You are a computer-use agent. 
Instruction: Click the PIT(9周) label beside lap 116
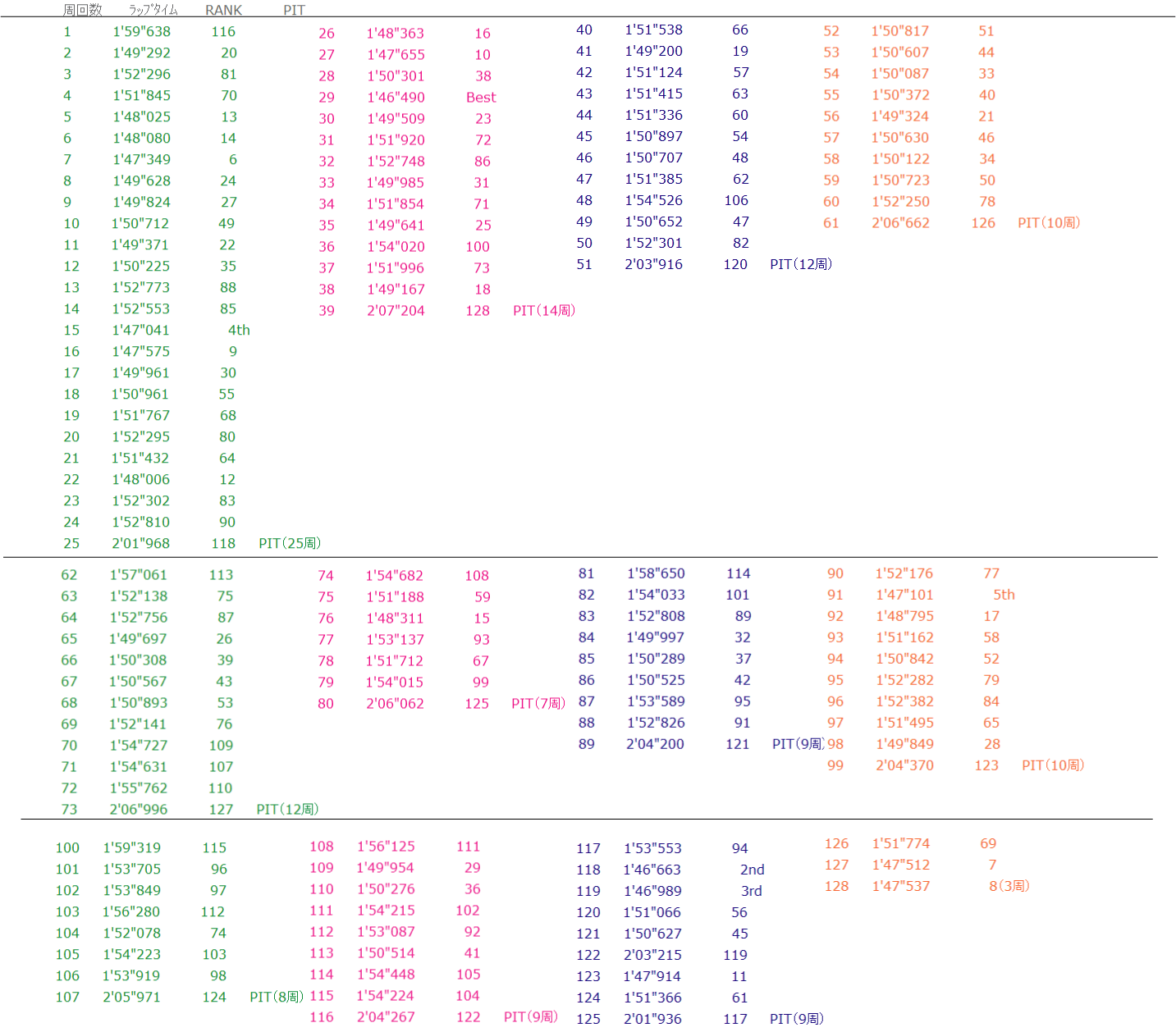point(531,1016)
